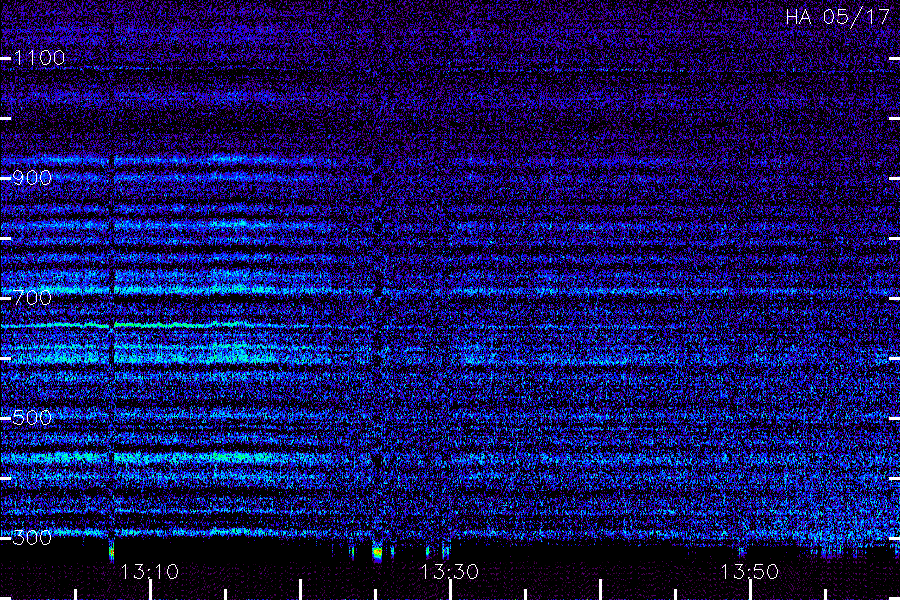
Task: Click the 13:30 time axis label
Action: pos(449,572)
